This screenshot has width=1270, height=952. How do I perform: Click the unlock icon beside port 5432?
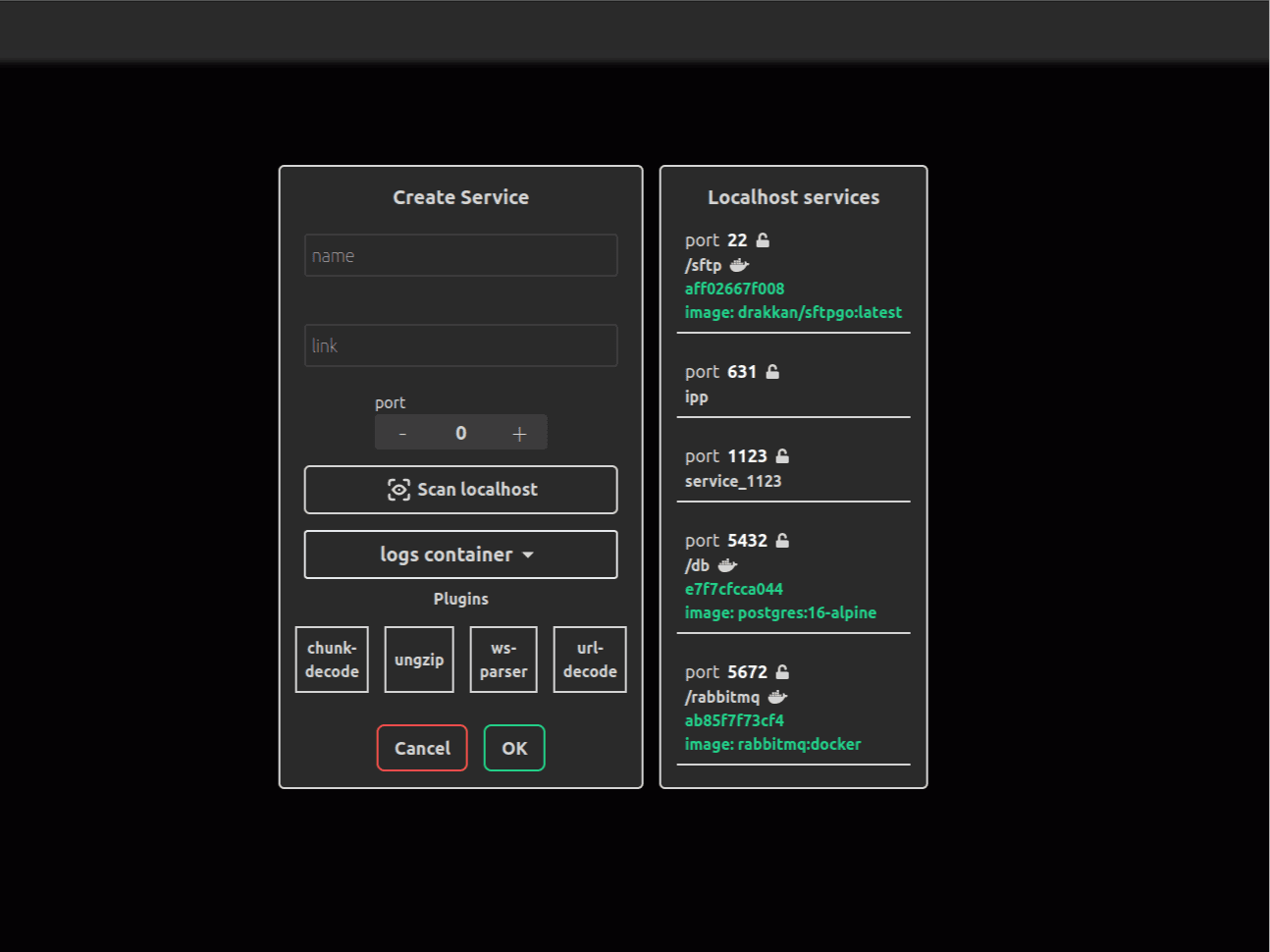[782, 541]
